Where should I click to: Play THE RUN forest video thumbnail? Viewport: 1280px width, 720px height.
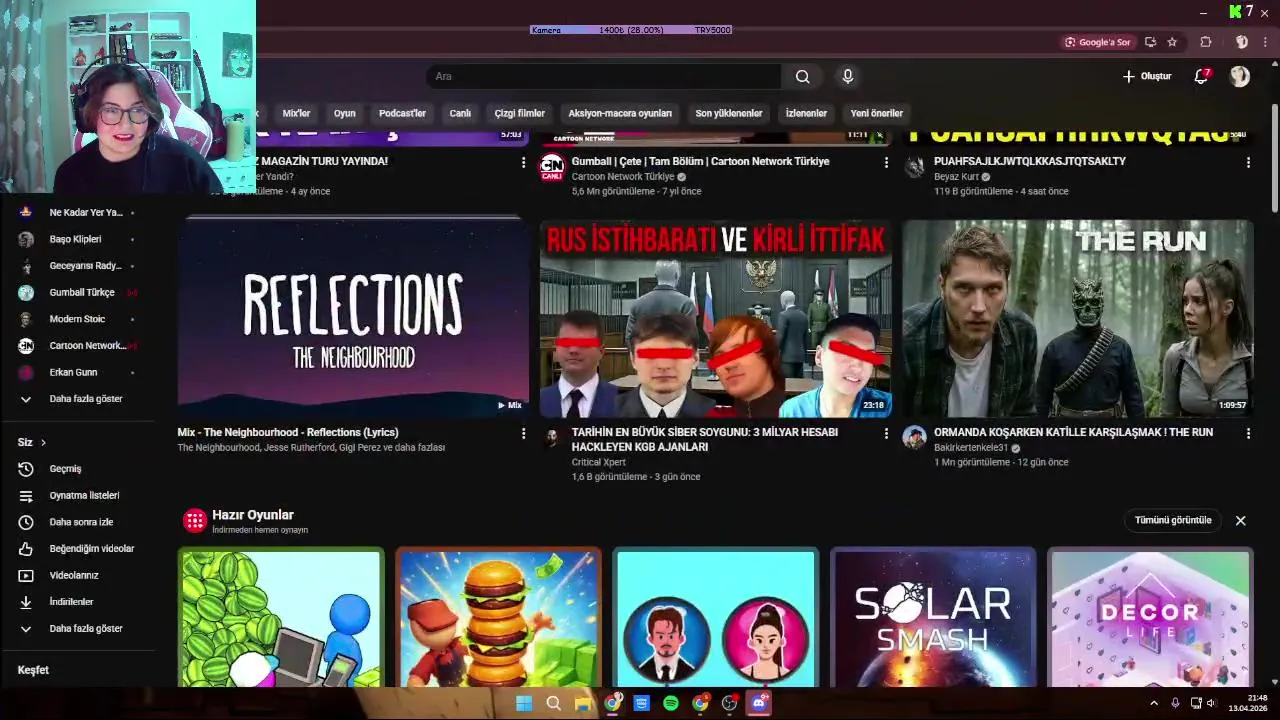(x=1078, y=318)
